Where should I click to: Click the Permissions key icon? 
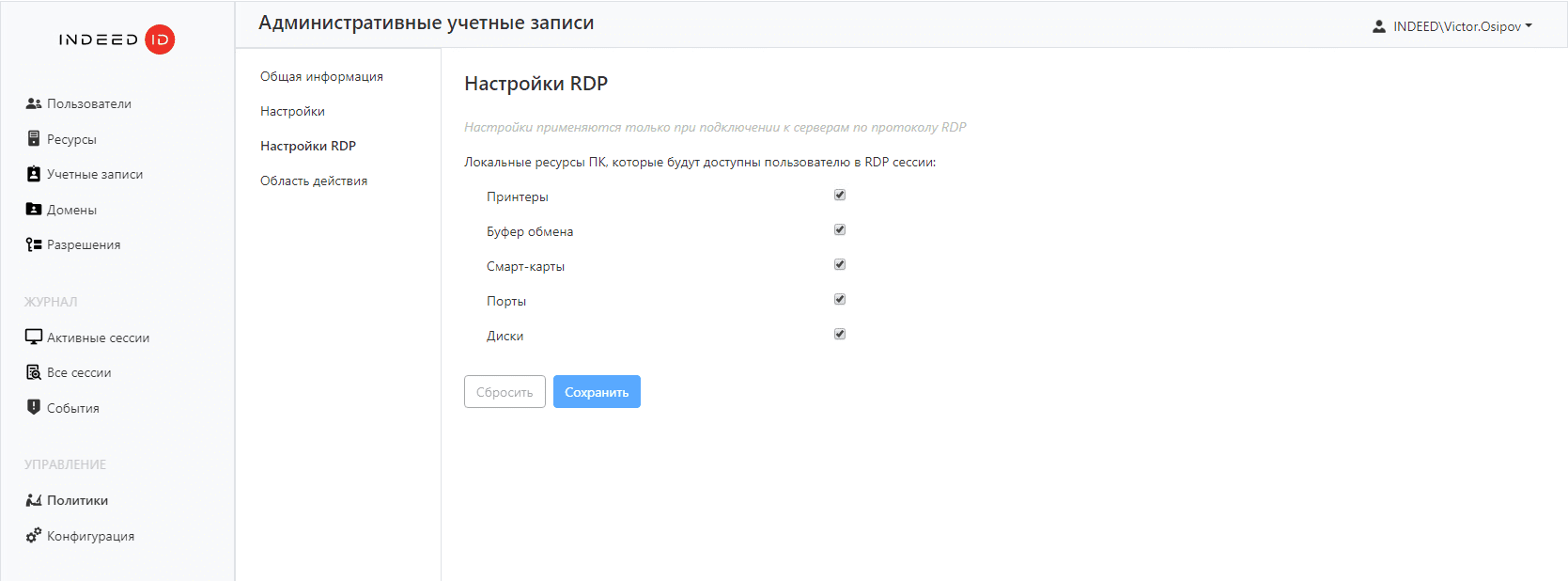click(x=34, y=244)
